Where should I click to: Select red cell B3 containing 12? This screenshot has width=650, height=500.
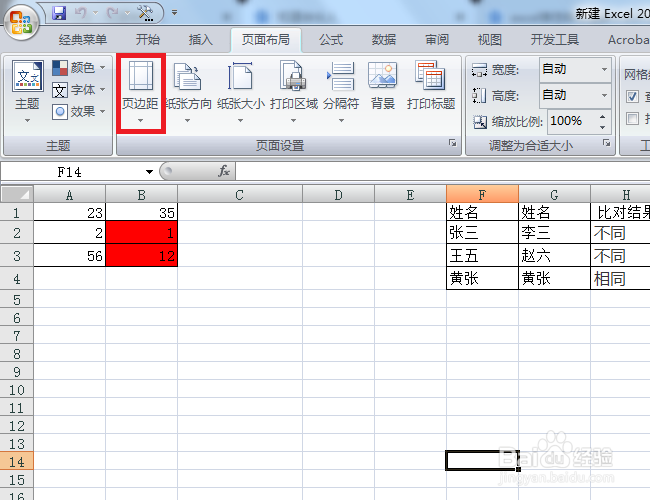[141, 255]
